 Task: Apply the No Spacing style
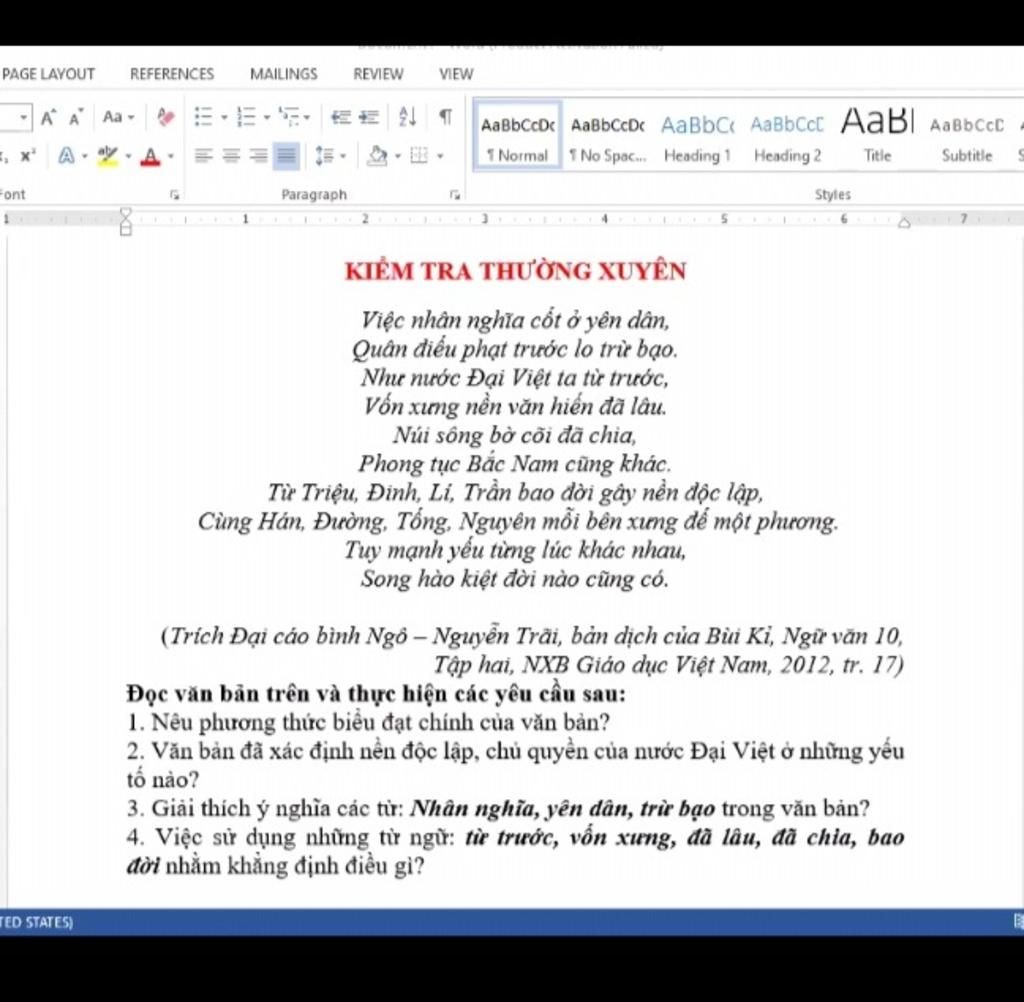[607, 136]
